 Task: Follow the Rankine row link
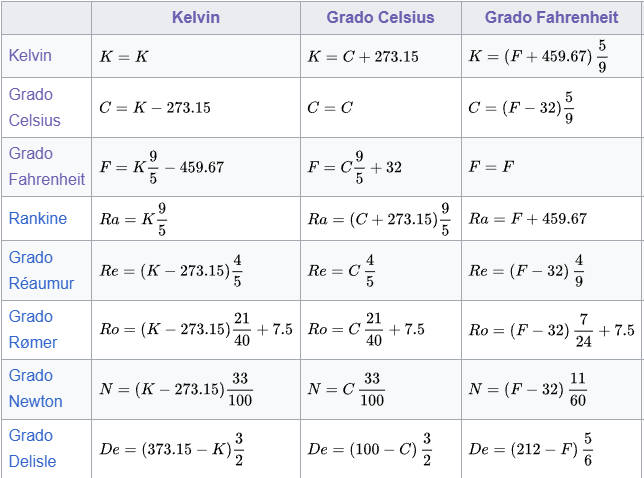[x=38, y=218]
